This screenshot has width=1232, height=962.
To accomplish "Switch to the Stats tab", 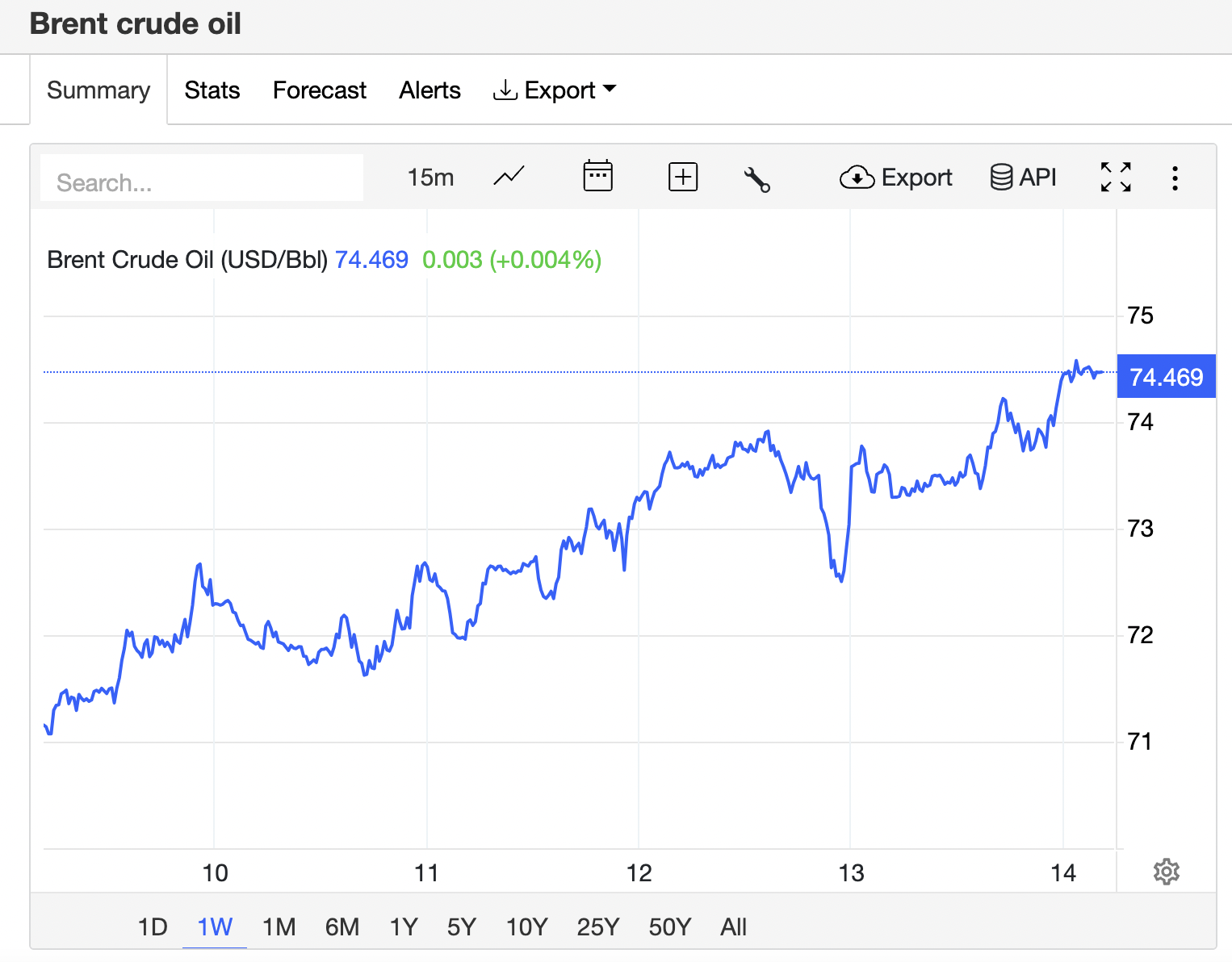I will coord(212,90).
